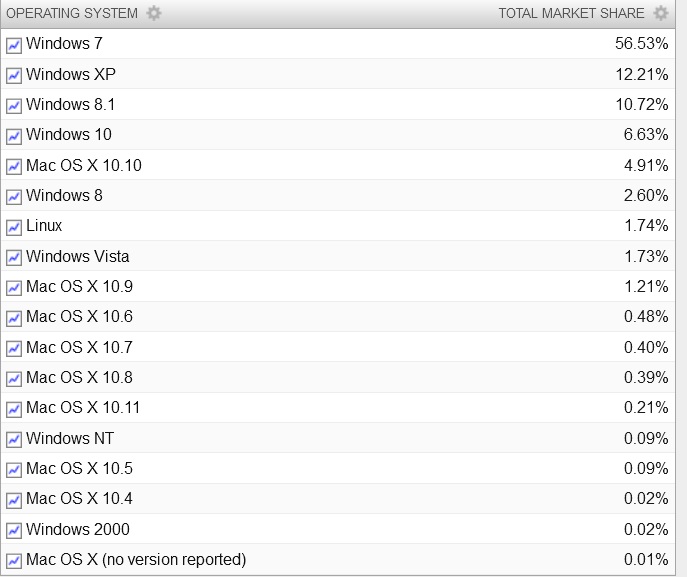Screen dimensions: 687x577
Task: Select the Mac OS X 10.9 label
Action: [x=79, y=287]
